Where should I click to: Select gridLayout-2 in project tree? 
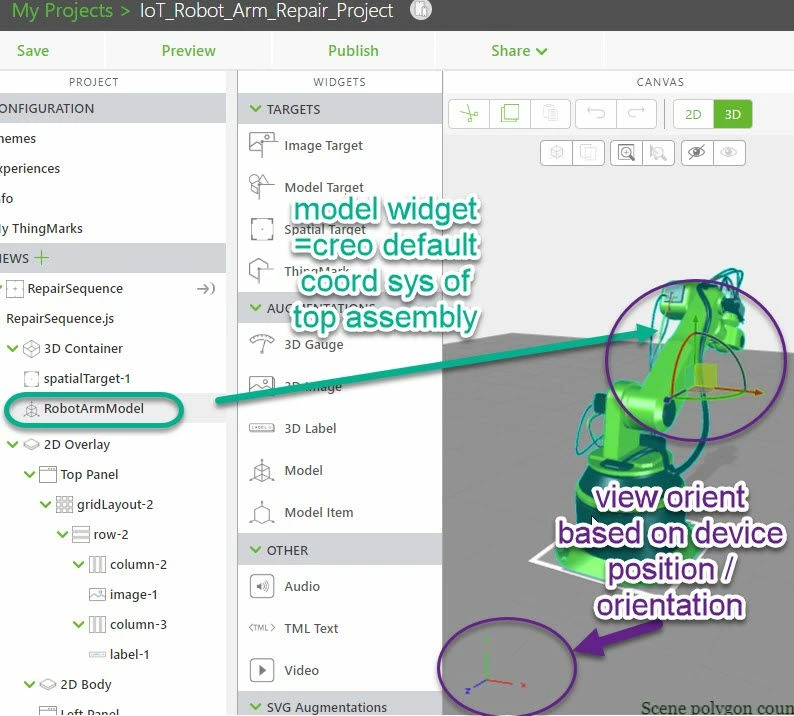115,504
